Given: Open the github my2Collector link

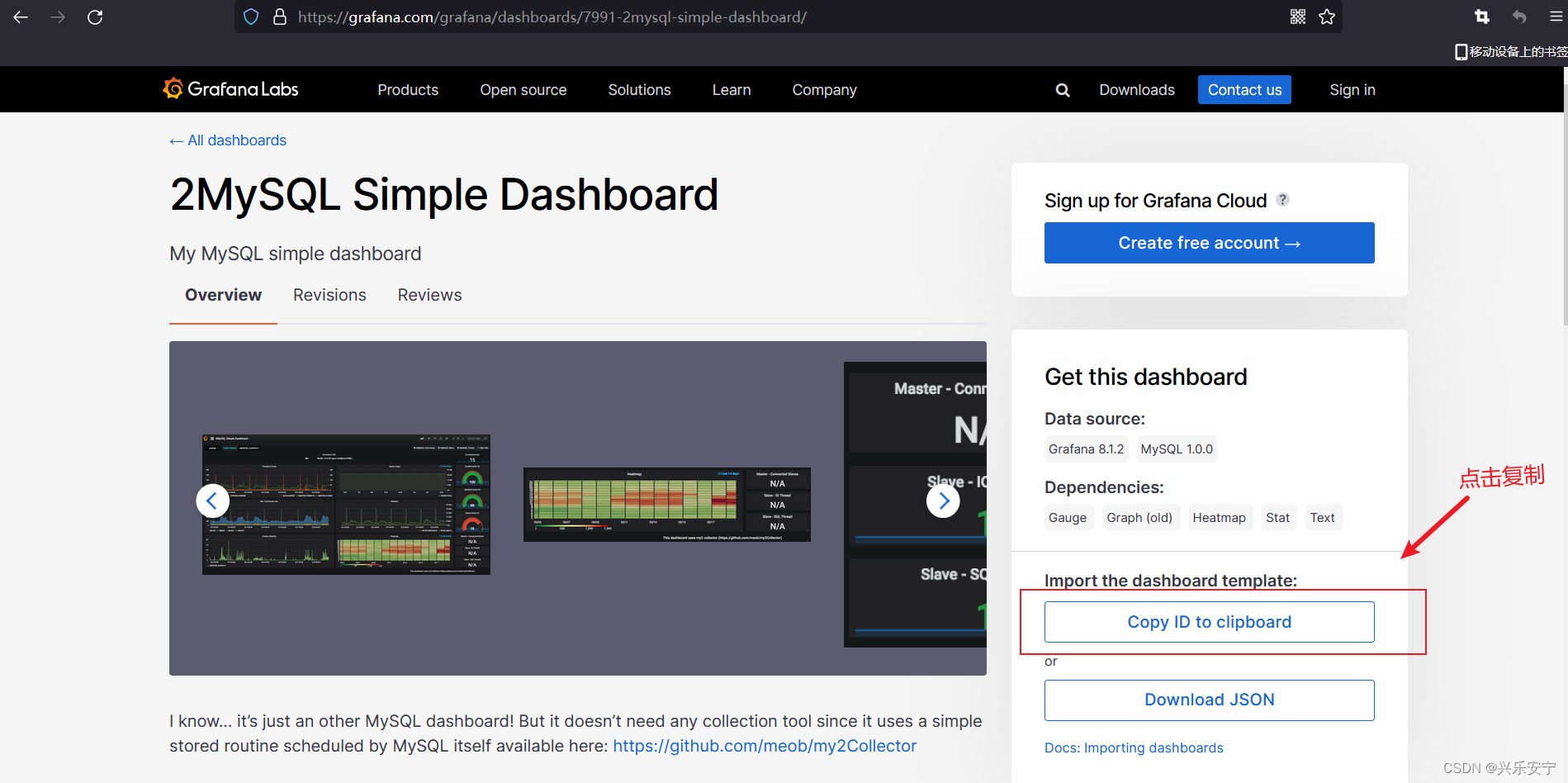Looking at the screenshot, I should (x=765, y=746).
